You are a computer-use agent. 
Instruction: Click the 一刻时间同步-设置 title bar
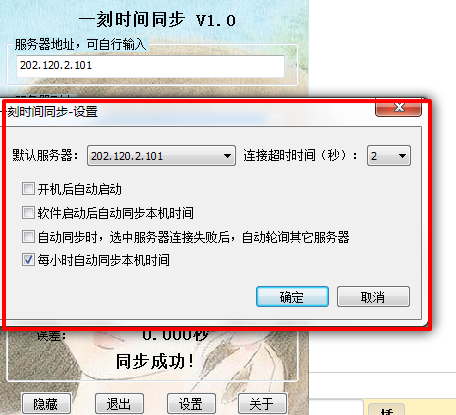190,112
